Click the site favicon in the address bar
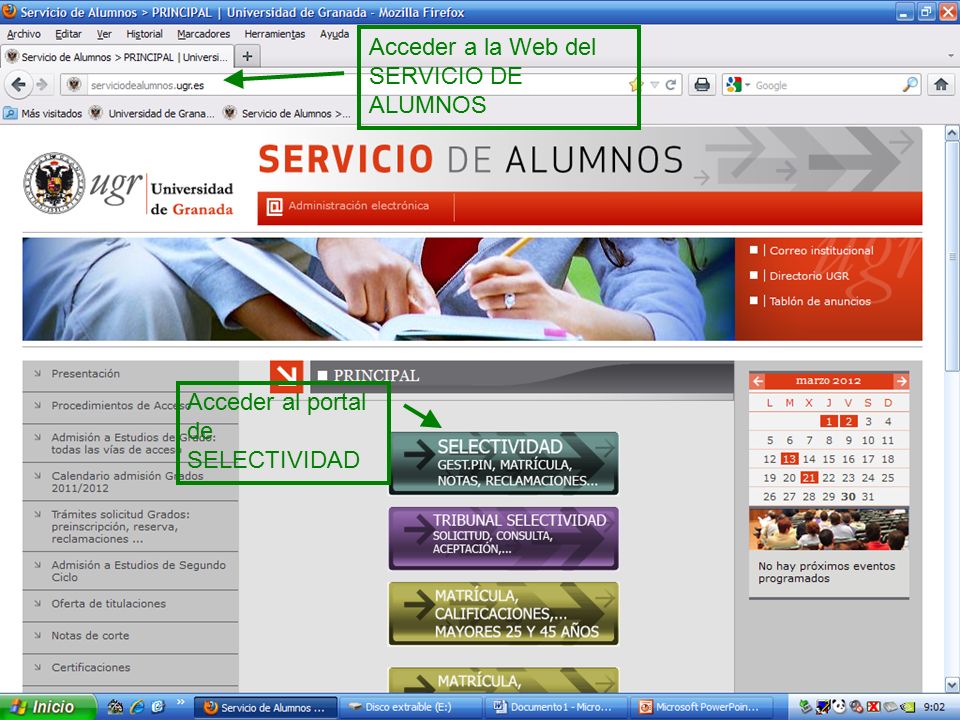Screen dimensions: 960x720 [x=74, y=84]
